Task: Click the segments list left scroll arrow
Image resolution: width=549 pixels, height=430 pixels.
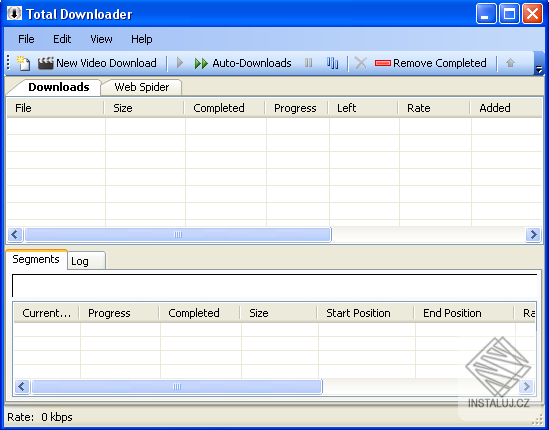Action: (22, 387)
